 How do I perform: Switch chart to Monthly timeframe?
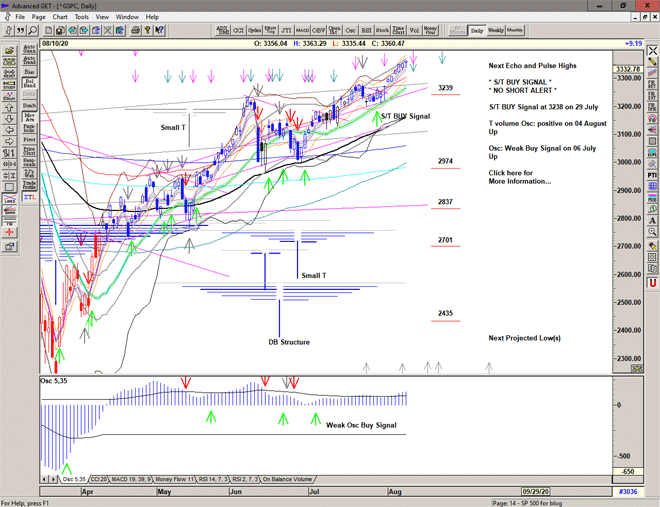point(515,30)
